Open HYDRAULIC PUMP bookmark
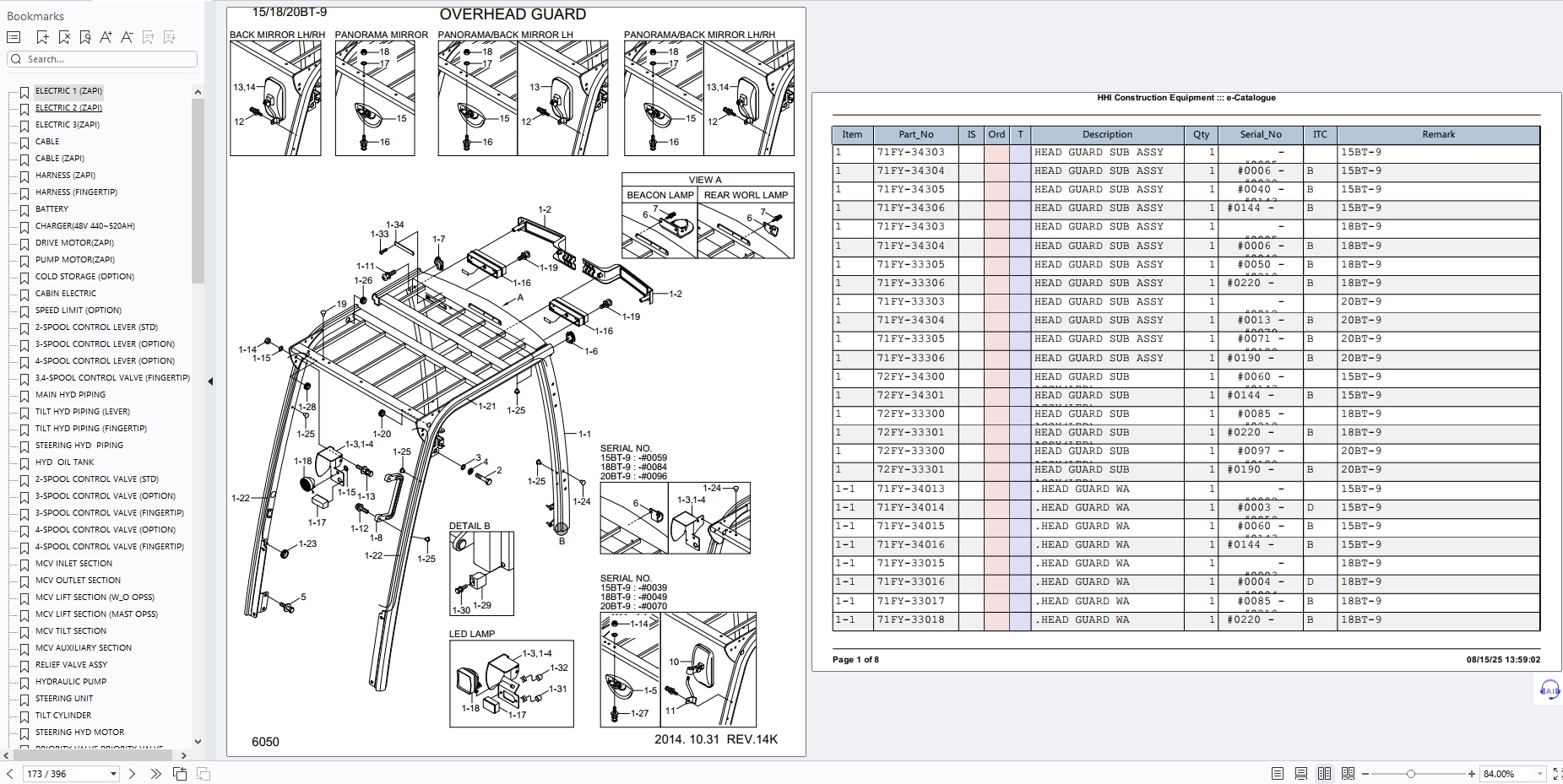 71,682
